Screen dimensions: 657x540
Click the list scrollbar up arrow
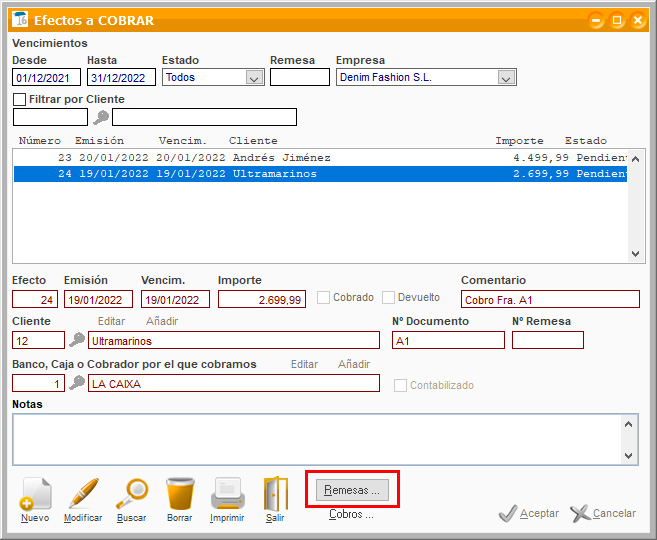635,159
